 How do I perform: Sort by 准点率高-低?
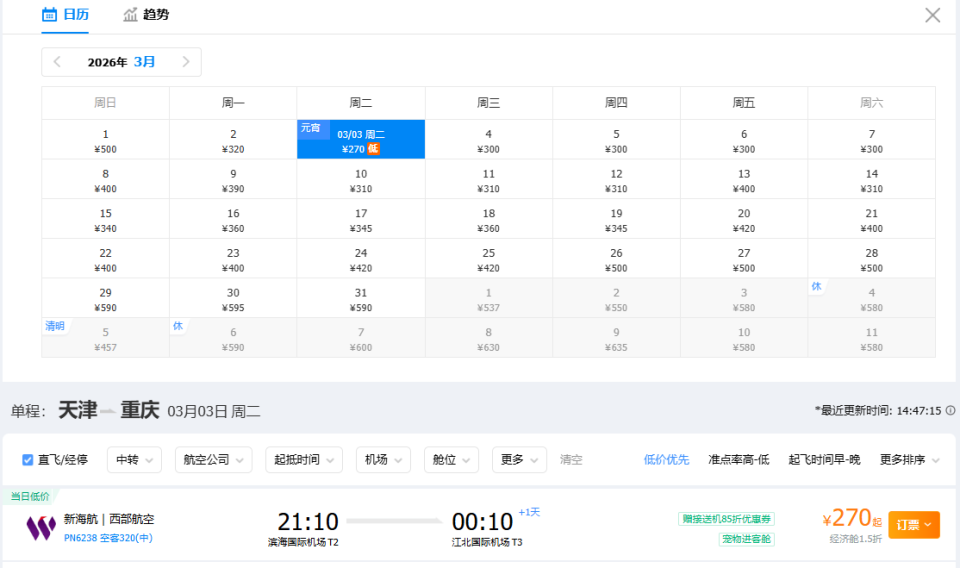pyautogui.click(x=738, y=460)
